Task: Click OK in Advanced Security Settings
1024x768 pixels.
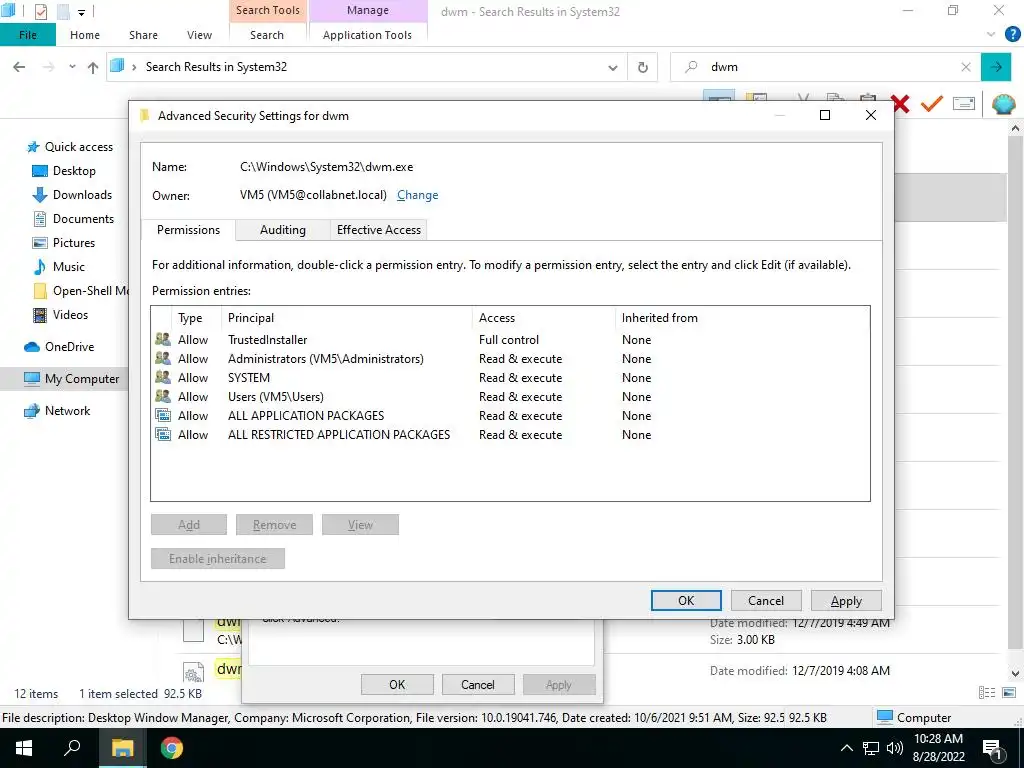Action: [686, 601]
